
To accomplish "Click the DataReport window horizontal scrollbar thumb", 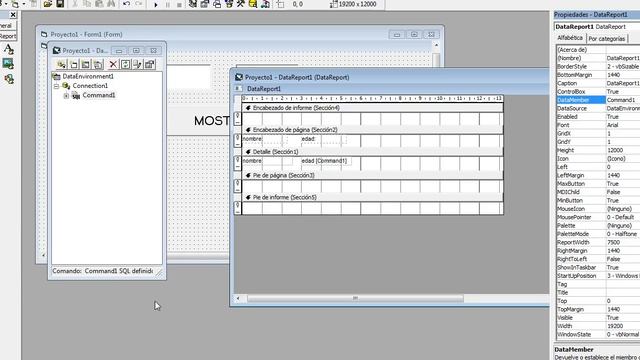I will click(x=355, y=298).
